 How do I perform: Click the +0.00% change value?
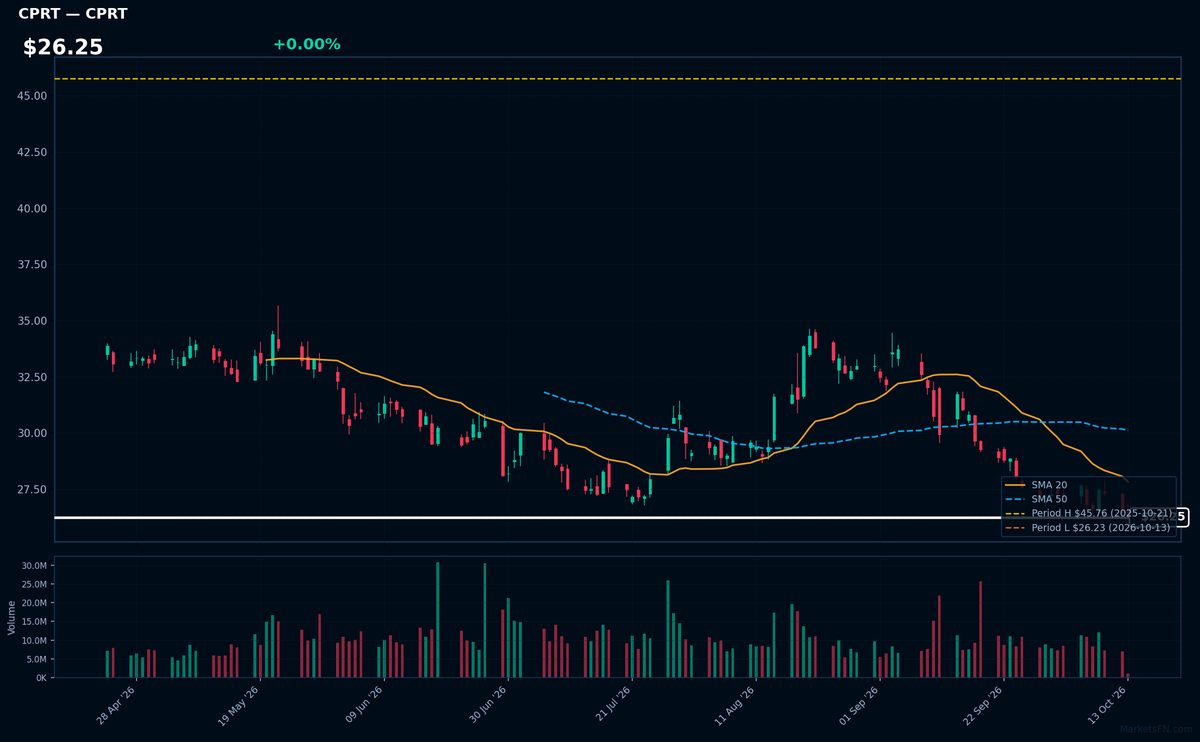click(306, 44)
